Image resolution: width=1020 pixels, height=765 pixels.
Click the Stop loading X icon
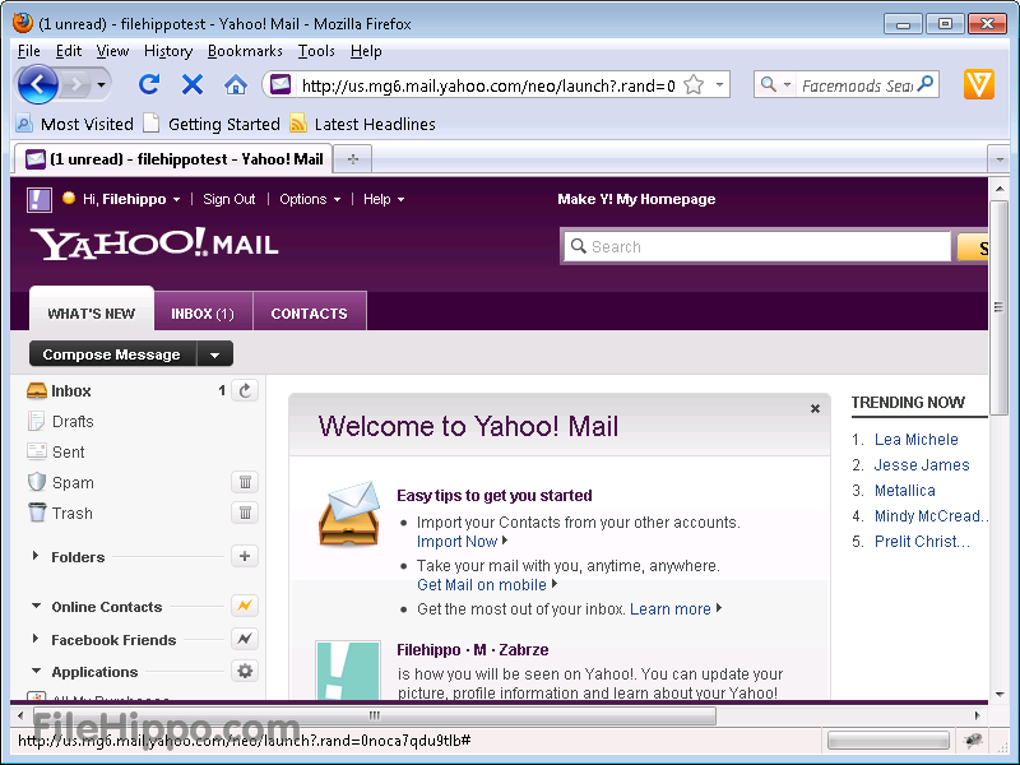click(x=192, y=85)
